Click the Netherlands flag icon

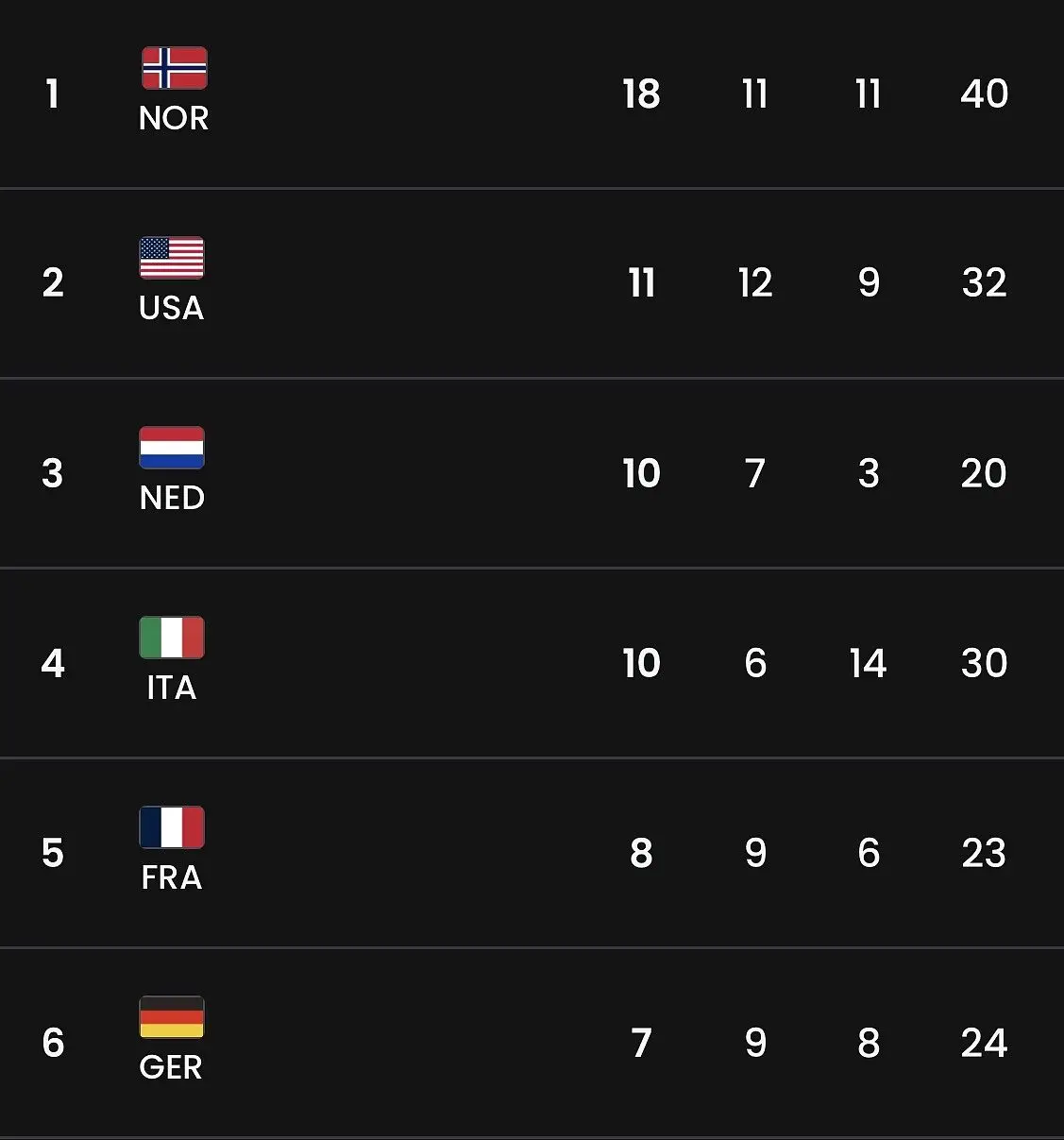172,448
